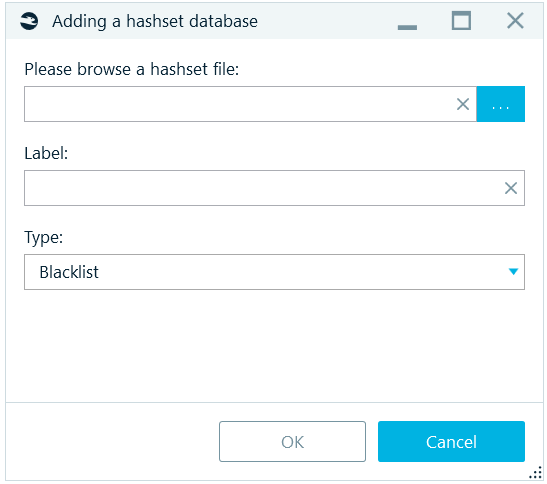Click the Label: caption text

pos(46,153)
